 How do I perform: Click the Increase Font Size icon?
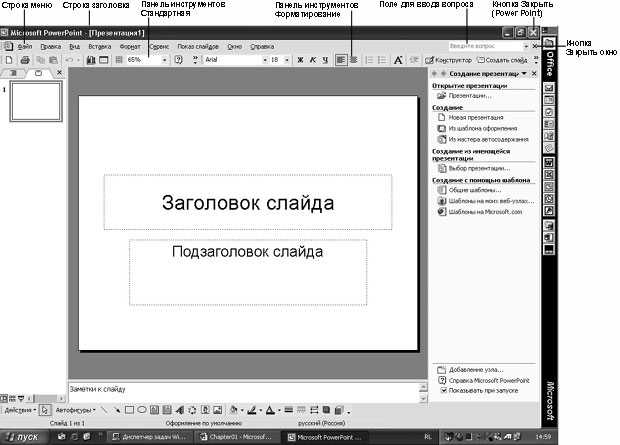pyautogui.click(x=398, y=60)
